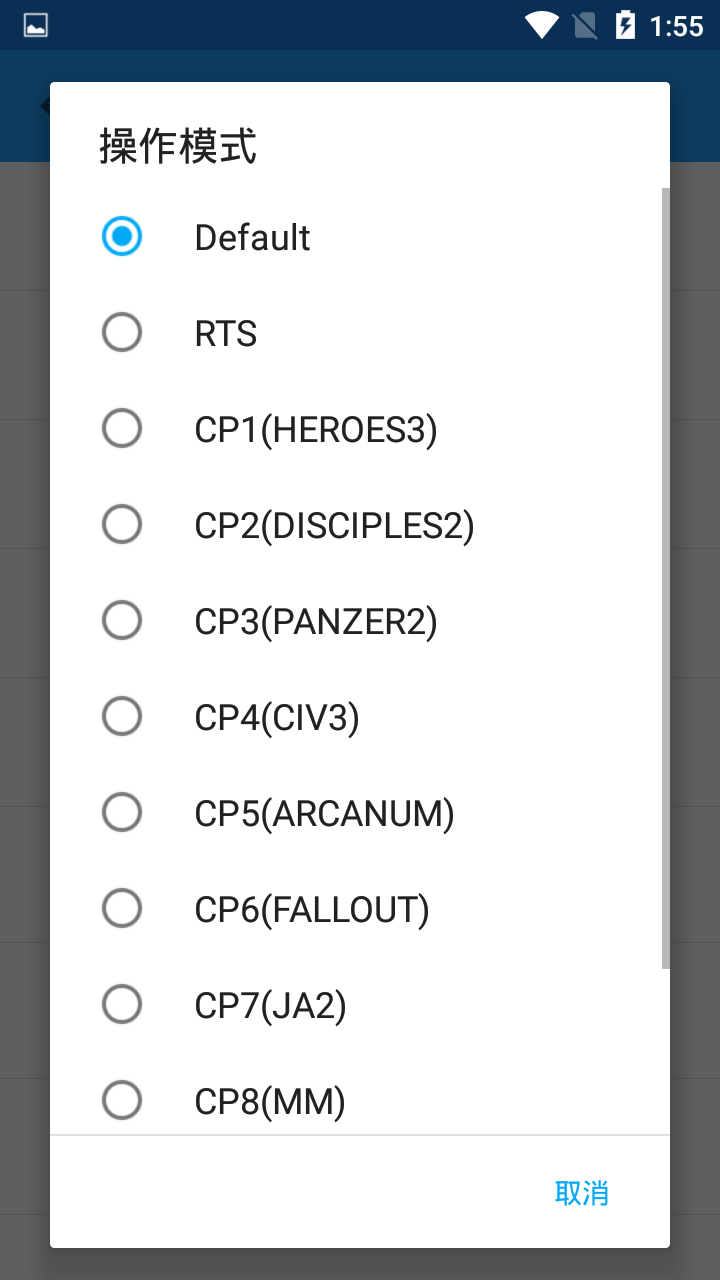The width and height of the screenshot is (720, 1280).
Task: Choose the RTS radio option
Action: click(x=122, y=333)
